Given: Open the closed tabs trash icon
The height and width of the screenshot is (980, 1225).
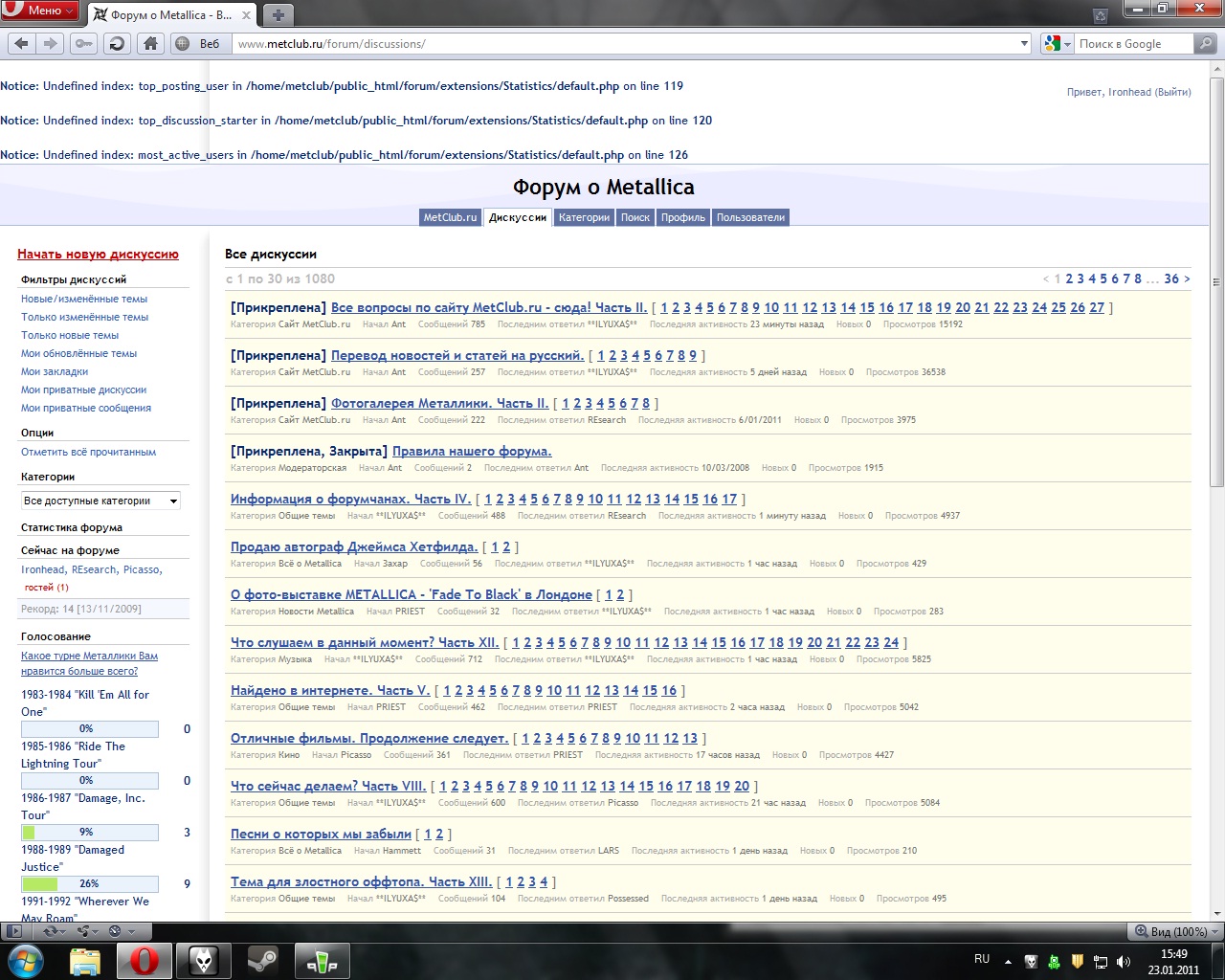Looking at the screenshot, I should coord(1101,15).
